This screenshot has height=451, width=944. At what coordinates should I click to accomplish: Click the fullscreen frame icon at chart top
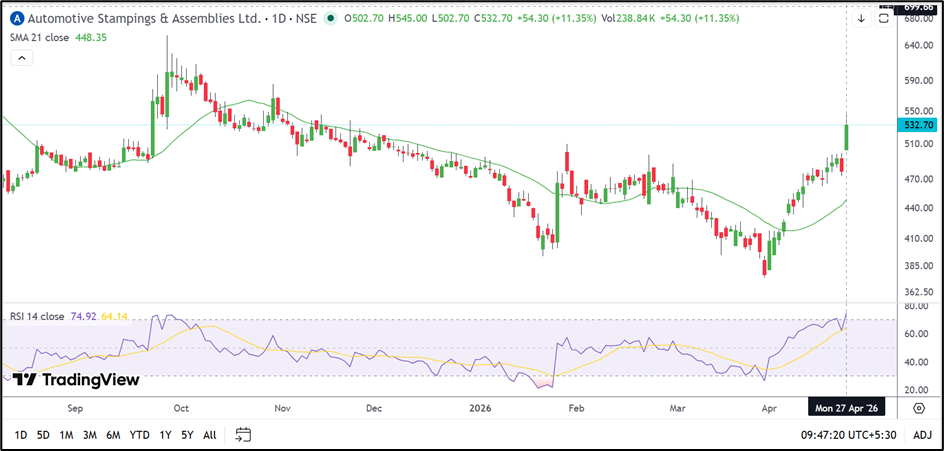point(882,18)
